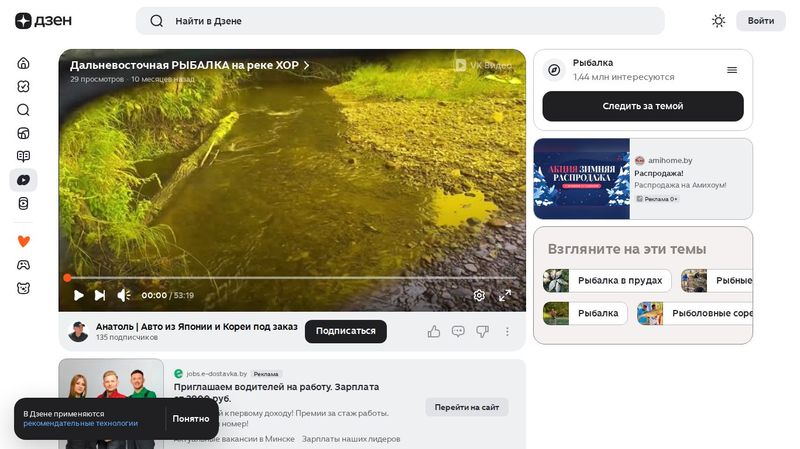Toggle light/dark theme sun icon
Screen dimensions: 800x449
pyautogui.click(x=718, y=21)
